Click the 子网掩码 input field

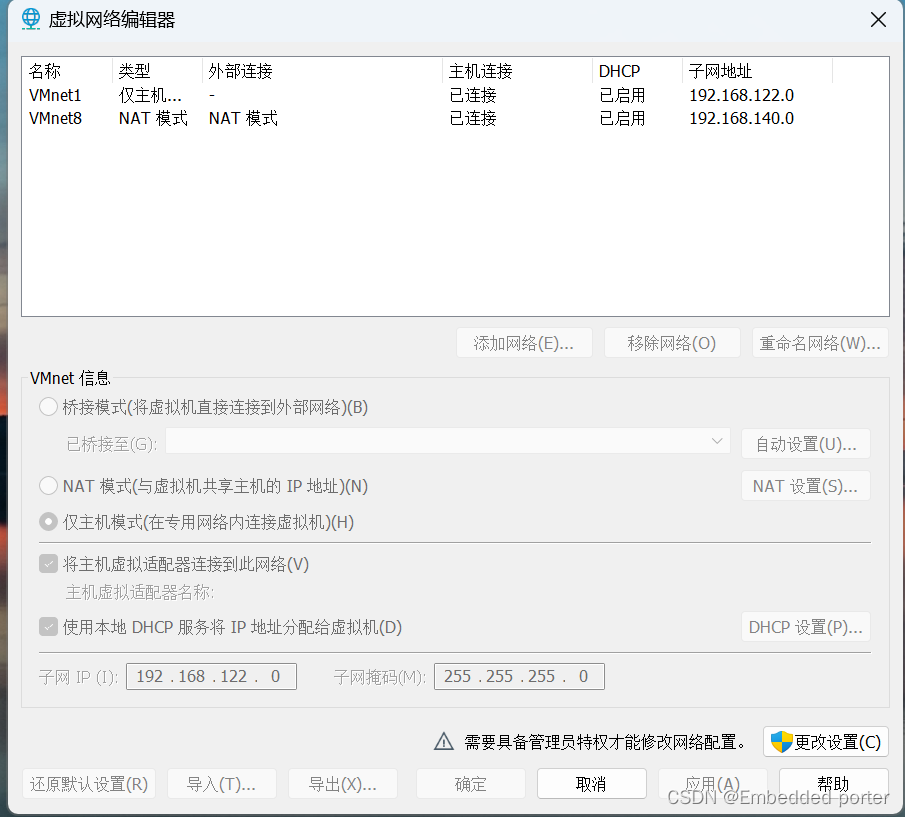point(519,676)
